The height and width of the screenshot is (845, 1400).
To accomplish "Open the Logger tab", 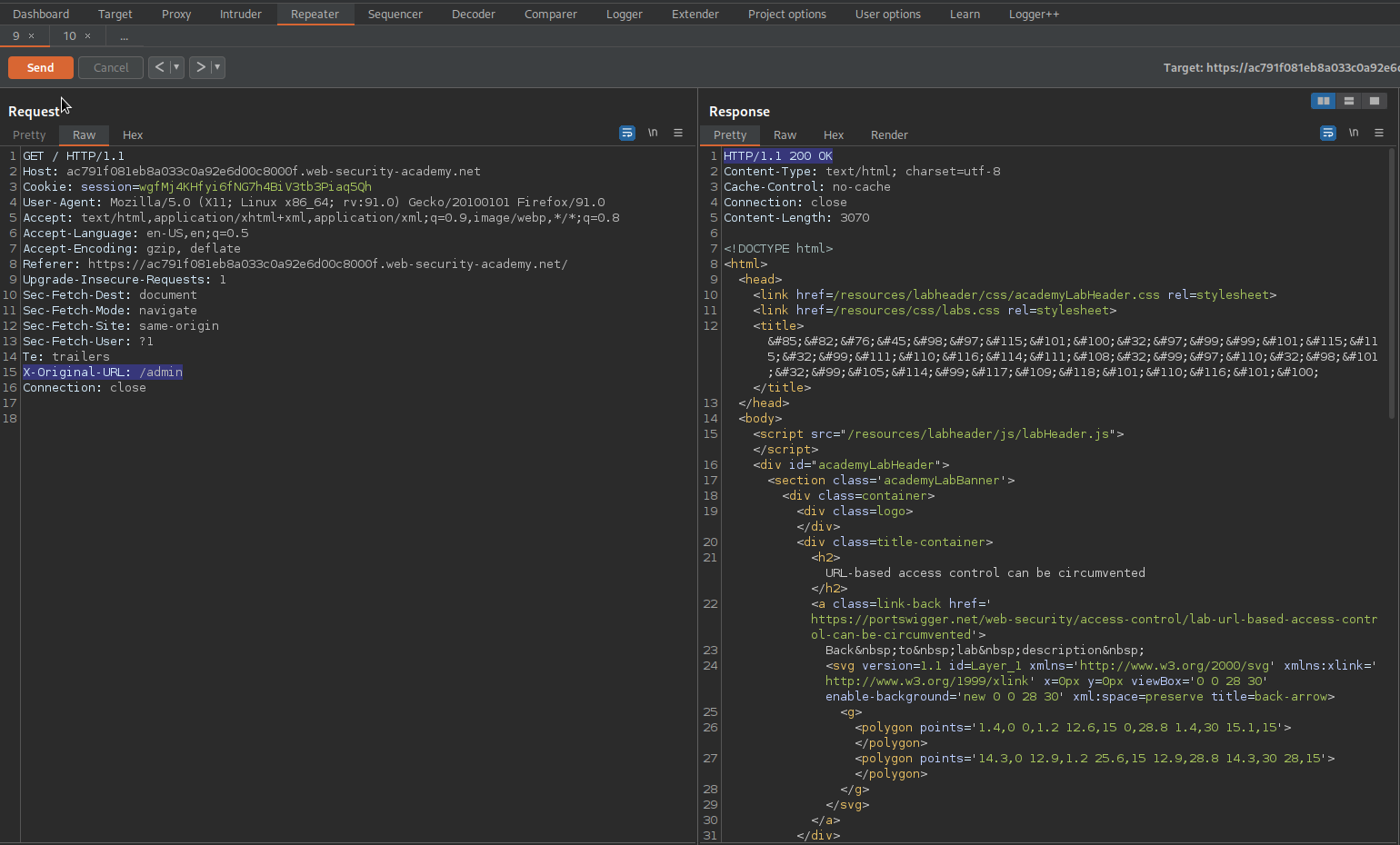I will pos(625,14).
